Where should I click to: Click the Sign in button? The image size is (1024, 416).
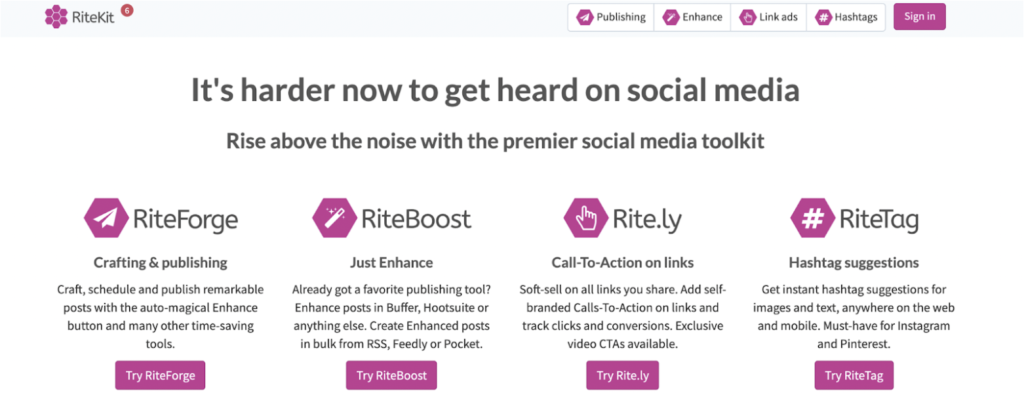pos(920,17)
